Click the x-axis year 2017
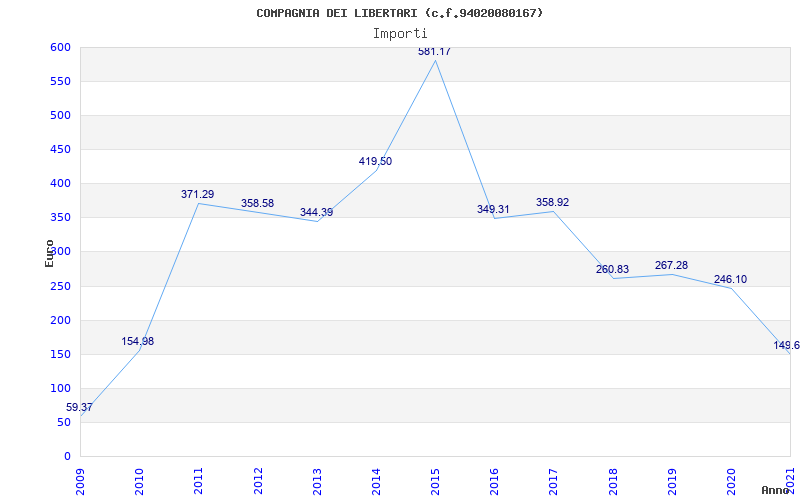 pos(554,481)
